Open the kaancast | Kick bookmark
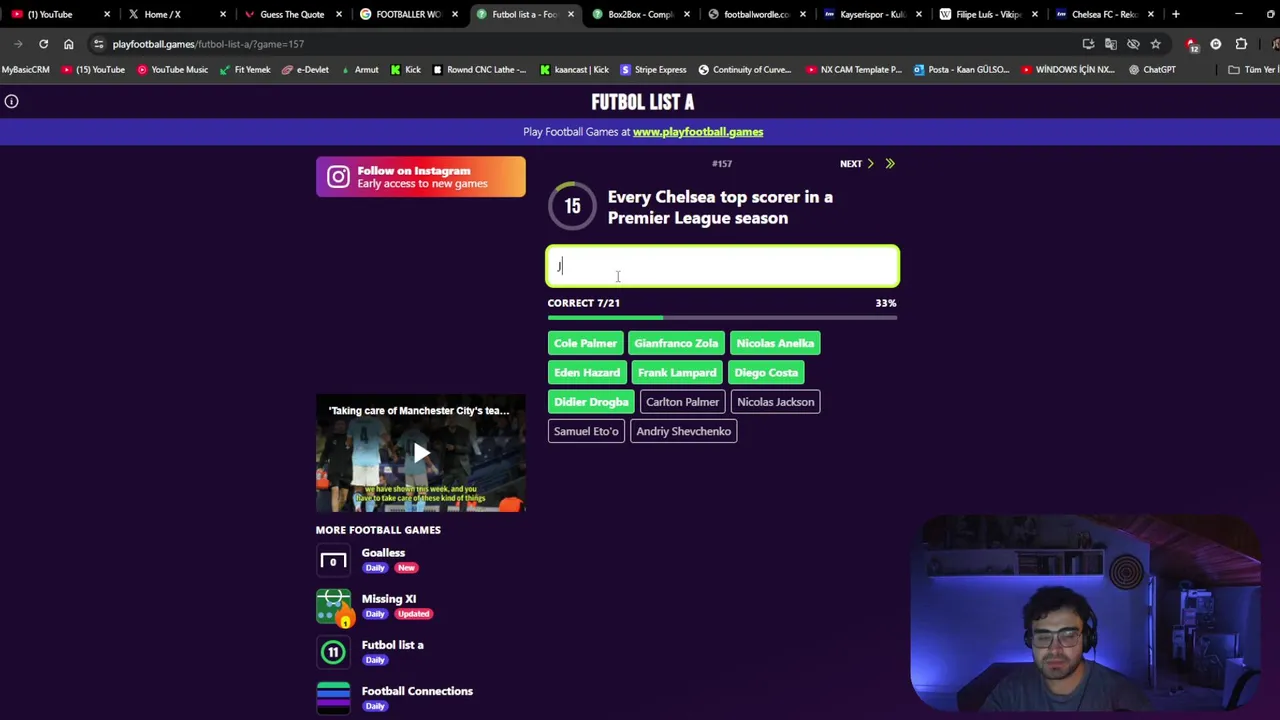Viewport: 1280px width, 720px height. 574,70
